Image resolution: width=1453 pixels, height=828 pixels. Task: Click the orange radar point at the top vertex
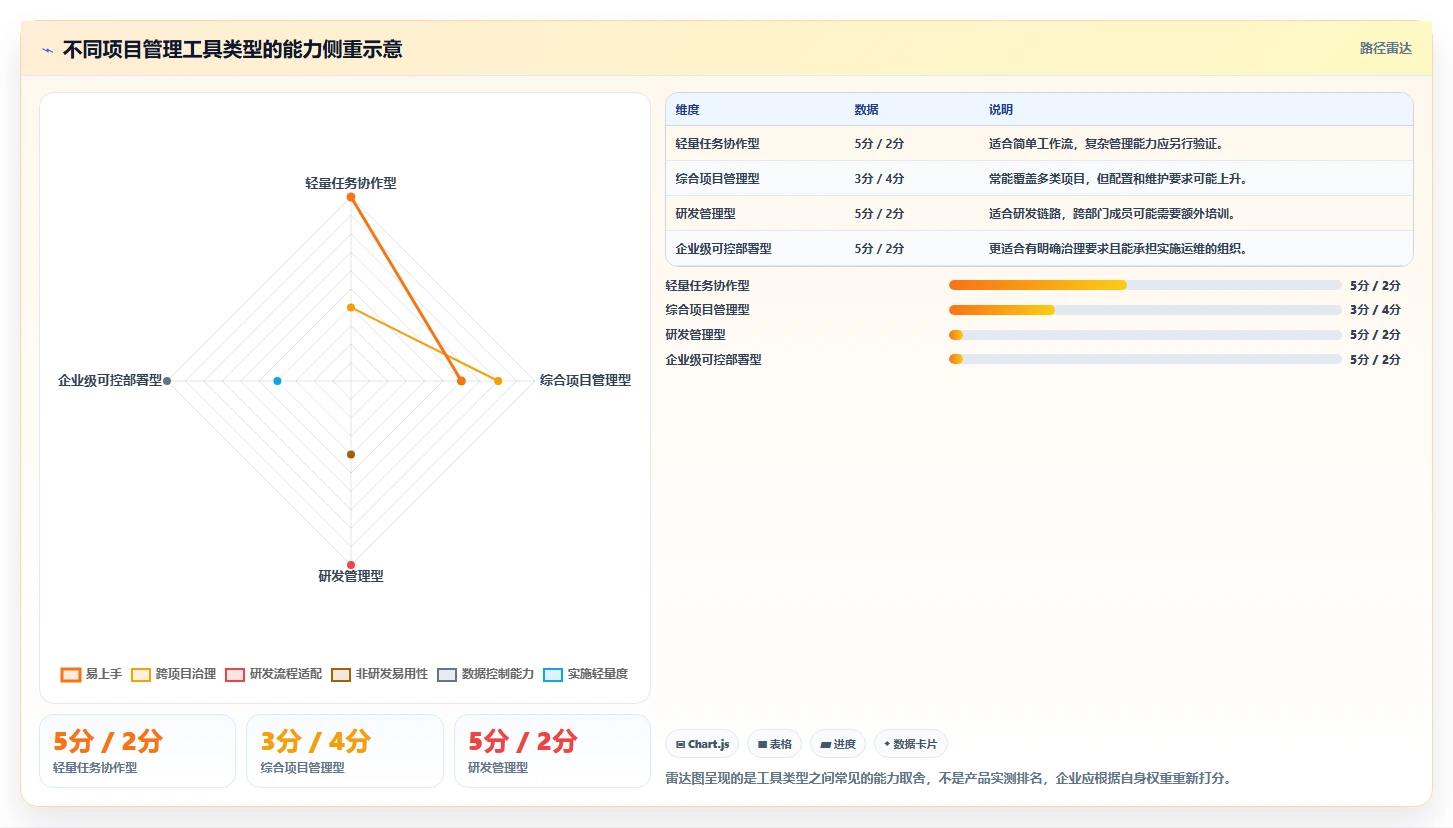[x=351, y=197]
